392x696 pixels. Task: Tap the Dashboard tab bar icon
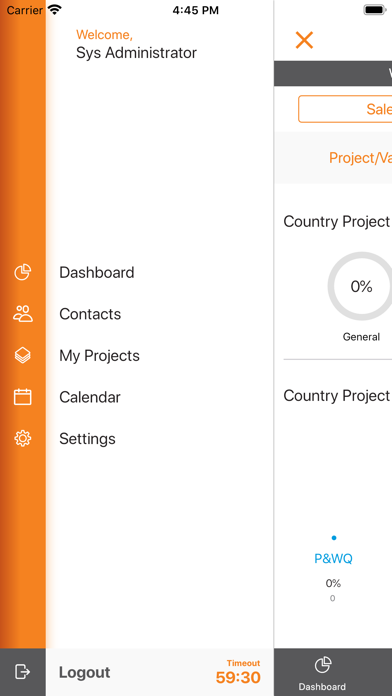tap(323, 665)
